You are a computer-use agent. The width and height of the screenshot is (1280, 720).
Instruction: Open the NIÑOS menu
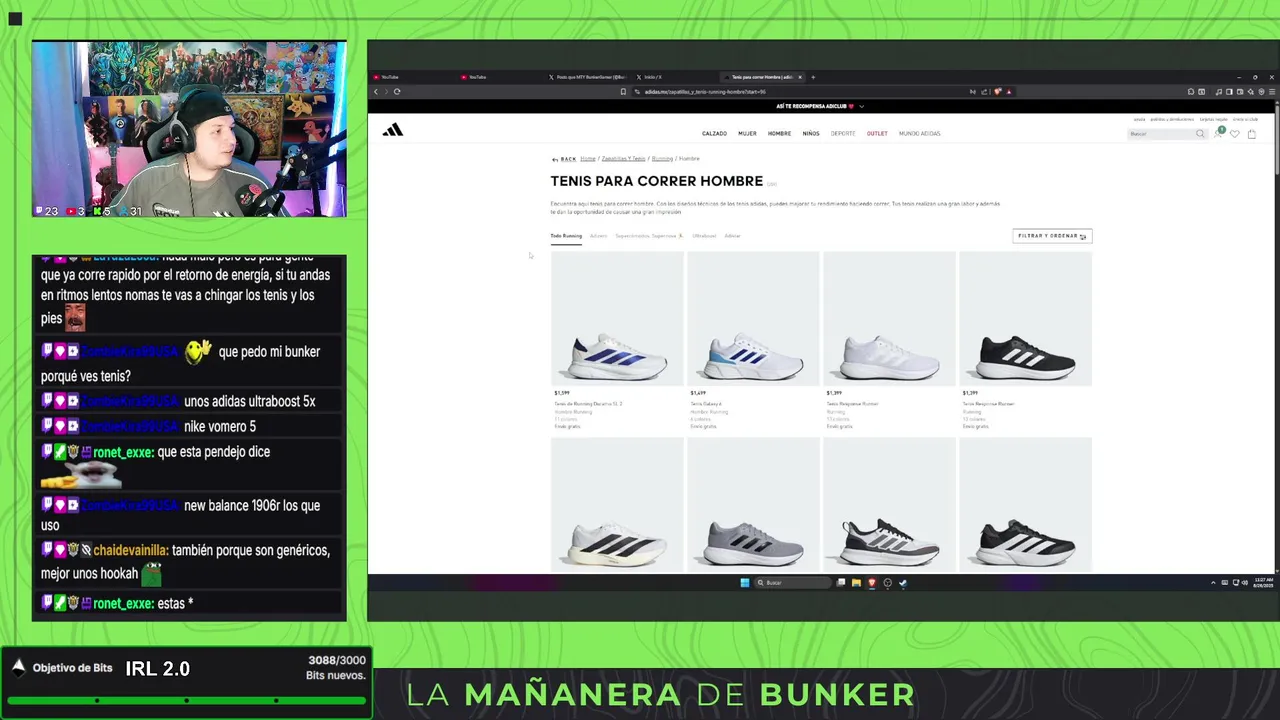tap(811, 134)
